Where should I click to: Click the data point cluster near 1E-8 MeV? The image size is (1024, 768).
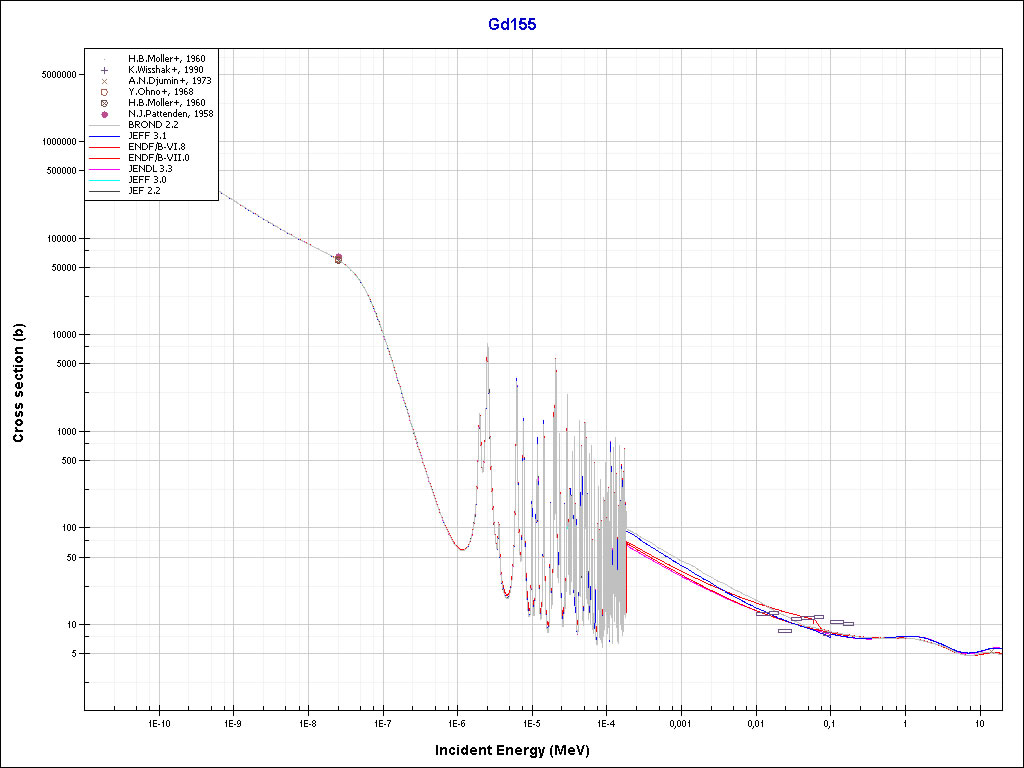pos(338,258)
